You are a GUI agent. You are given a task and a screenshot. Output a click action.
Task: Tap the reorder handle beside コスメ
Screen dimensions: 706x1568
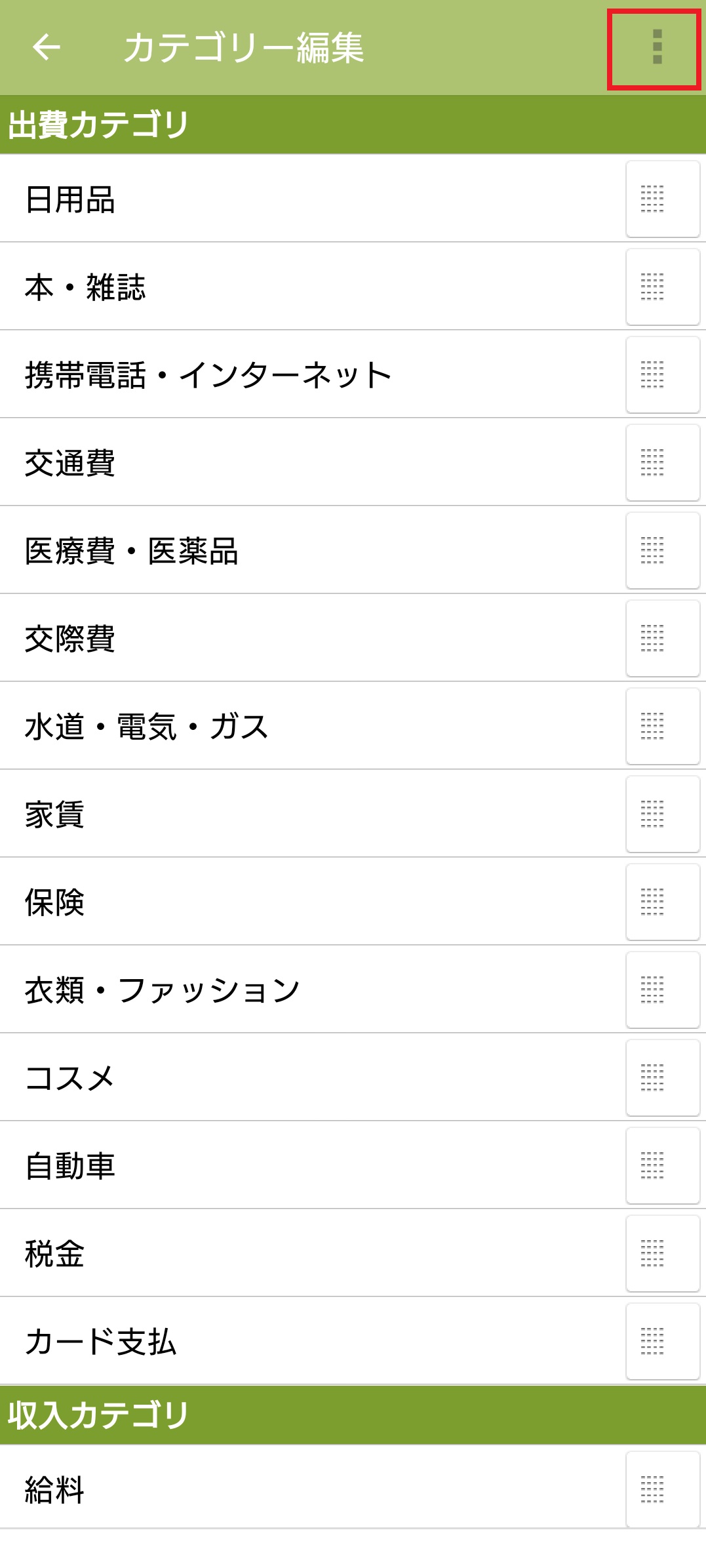pos(662,1077)
